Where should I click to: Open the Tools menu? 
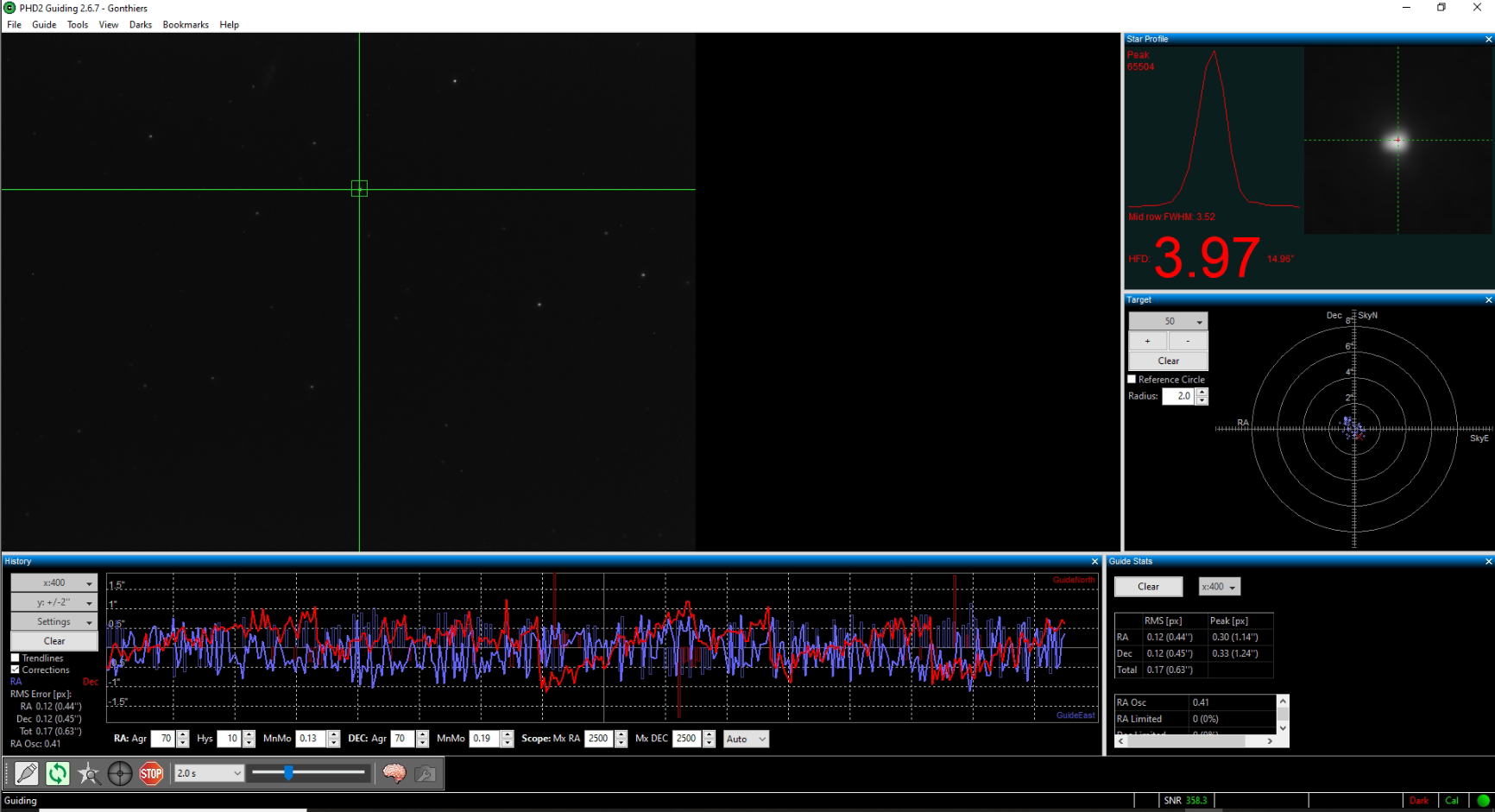click(x=78, y=25)
